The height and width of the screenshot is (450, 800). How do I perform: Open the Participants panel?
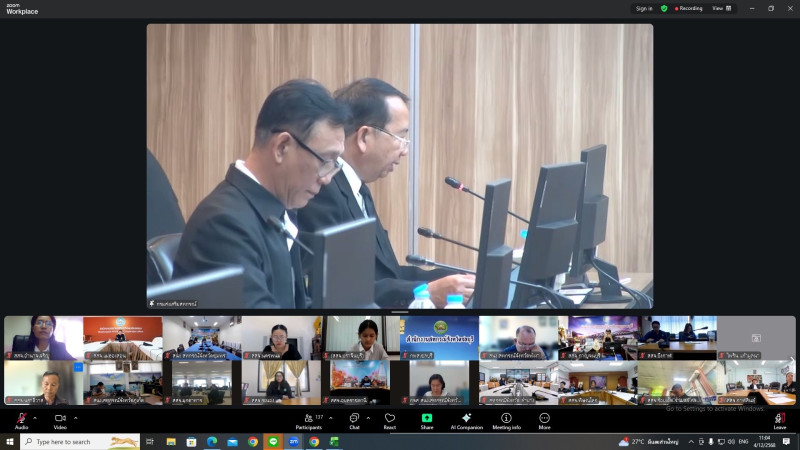[308, 419]
